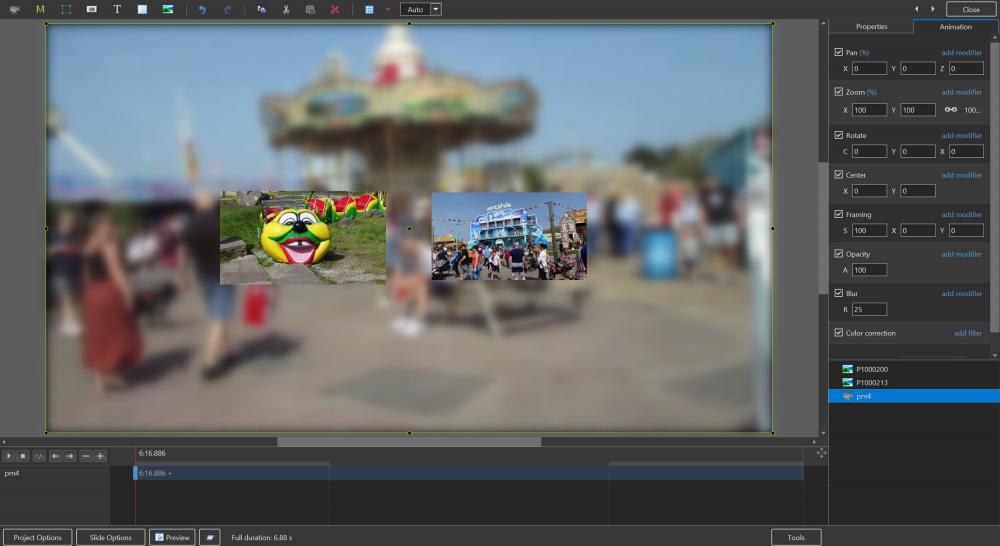
Task: Select the Animation tab
Action: coord(955,27)
